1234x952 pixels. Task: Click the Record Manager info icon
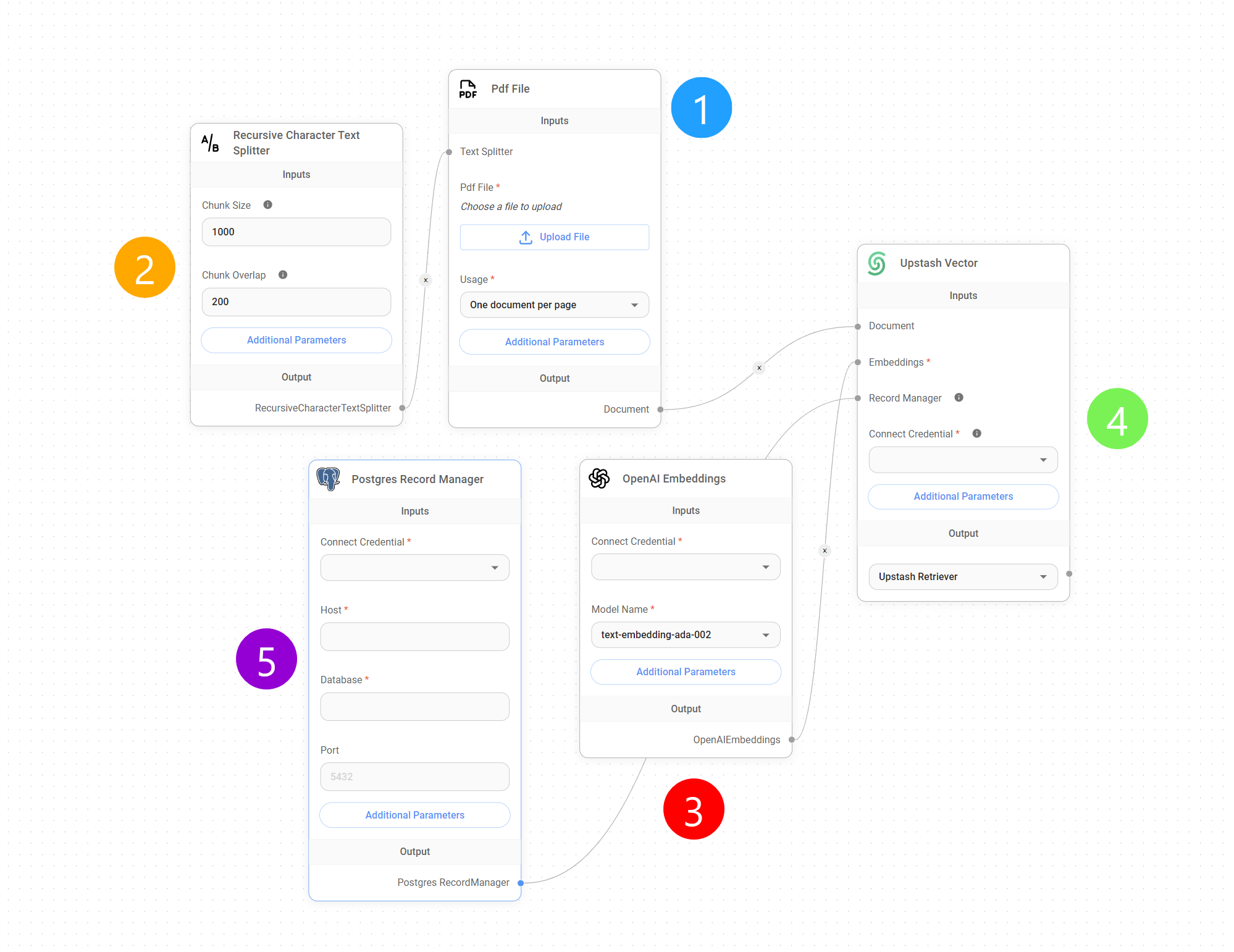click(x=959, y=398)
